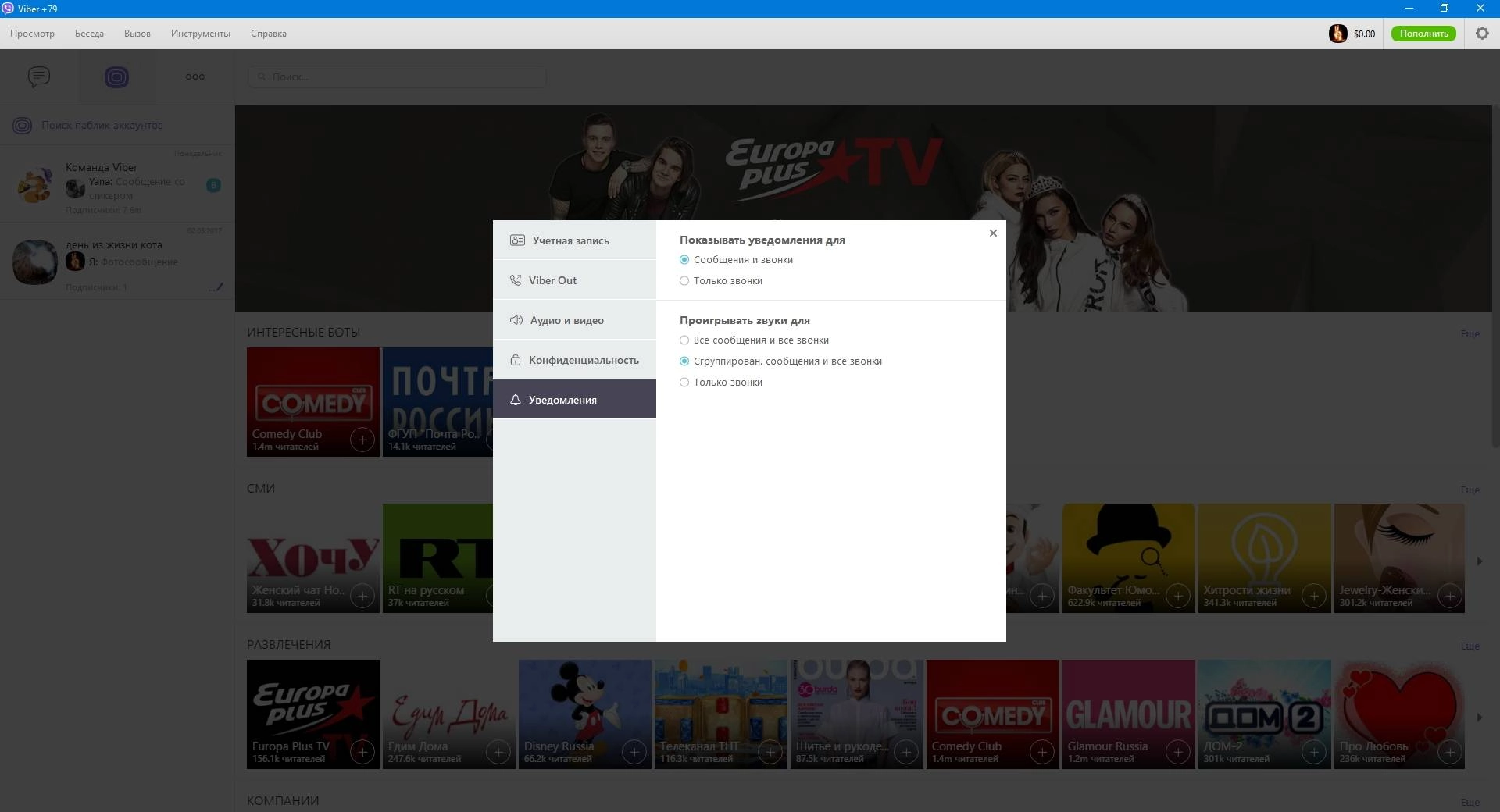Click 'Еще' link for СМИ section
This screenshot has height=812, width=1500.
click(x=1470, y=490)
